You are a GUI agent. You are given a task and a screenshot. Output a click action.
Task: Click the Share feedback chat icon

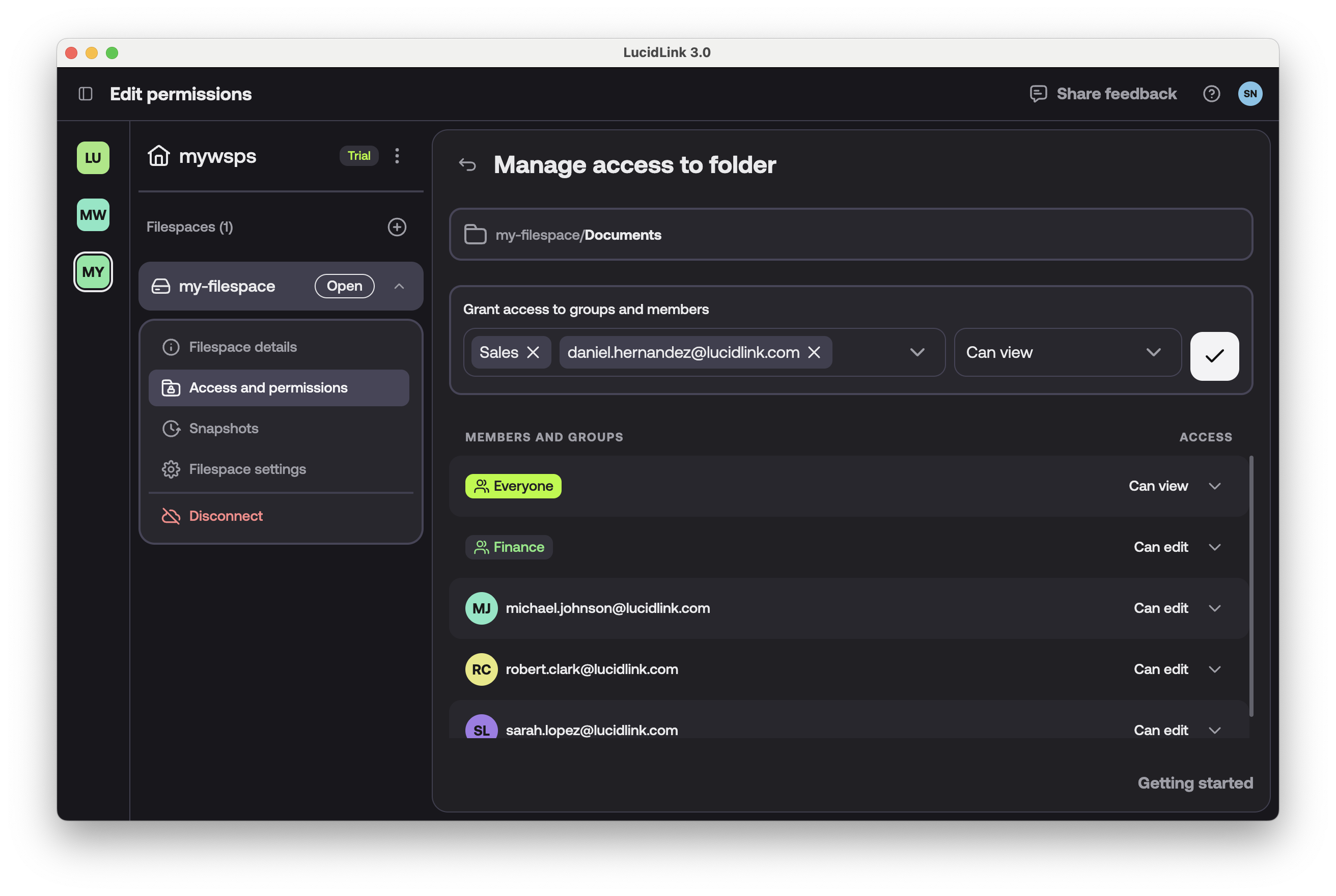1038,94
